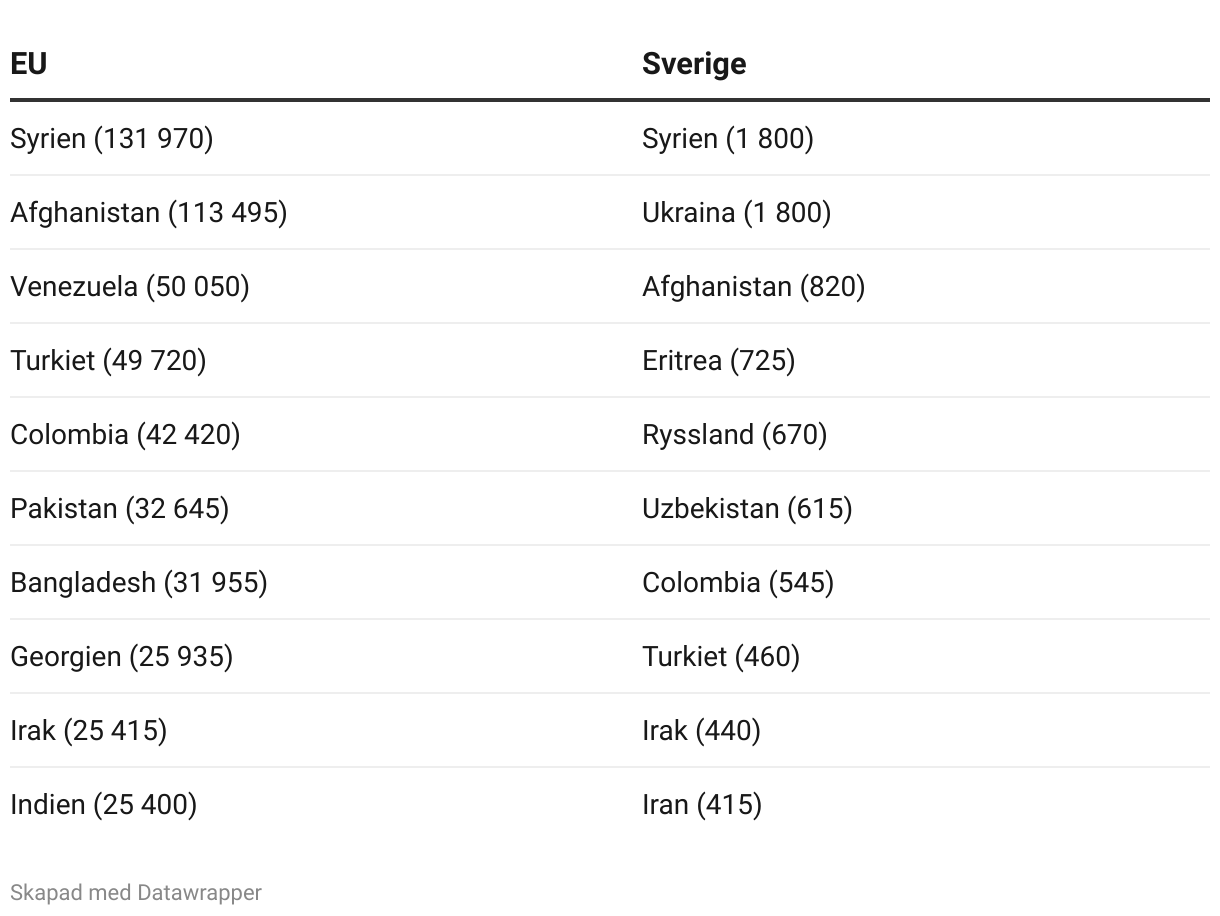Select the Afghanistan (820) cell
The height and width of the screenshot is (916, 1220).
[x=754, y=286]
